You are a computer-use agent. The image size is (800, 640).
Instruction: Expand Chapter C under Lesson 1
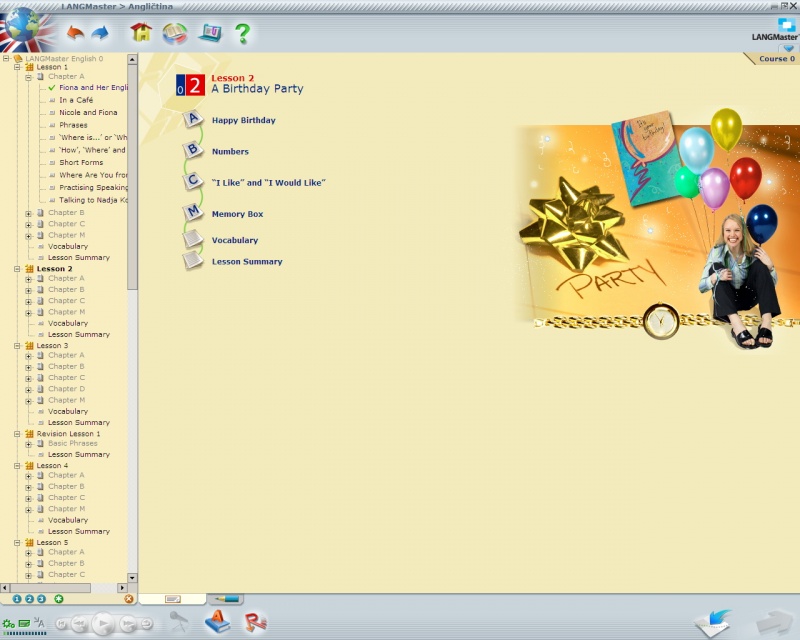click(x=29, y=225)
